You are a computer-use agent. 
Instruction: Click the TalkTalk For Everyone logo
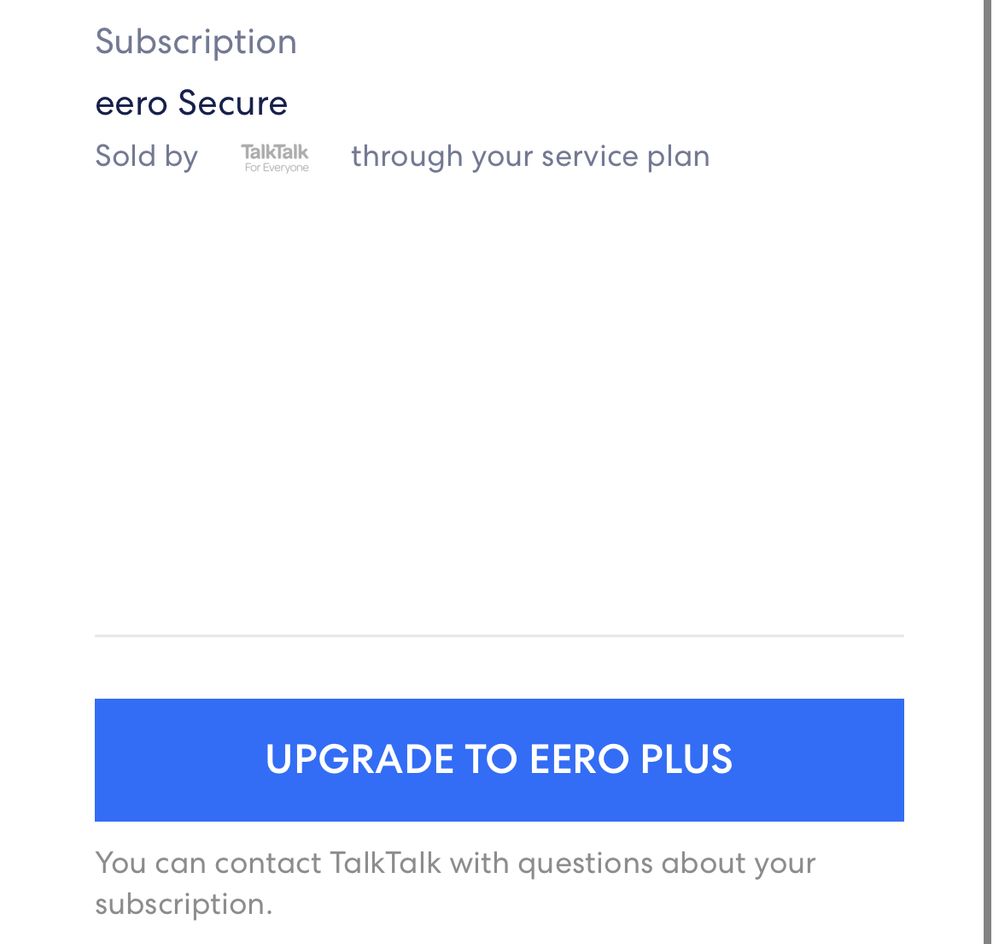275,157
